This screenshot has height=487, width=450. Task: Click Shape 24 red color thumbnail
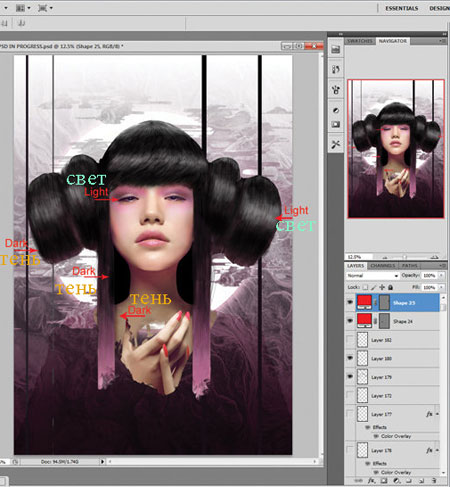click(x=364, y=321)
